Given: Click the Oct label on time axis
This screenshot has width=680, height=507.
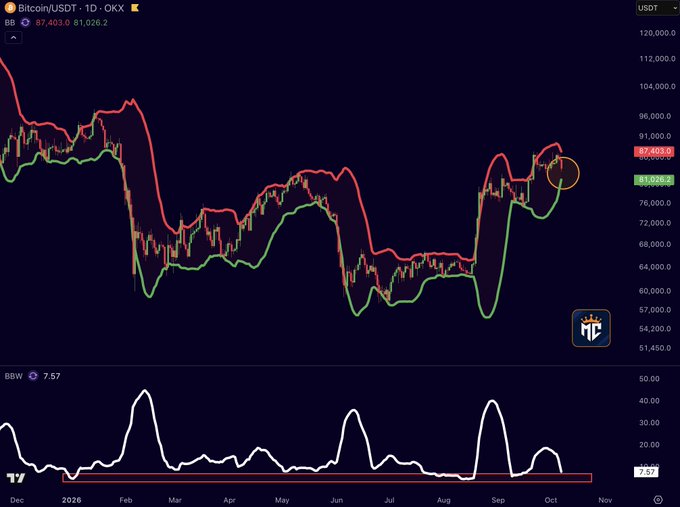Looking at the screenshot, I should (x=551, y=500).
